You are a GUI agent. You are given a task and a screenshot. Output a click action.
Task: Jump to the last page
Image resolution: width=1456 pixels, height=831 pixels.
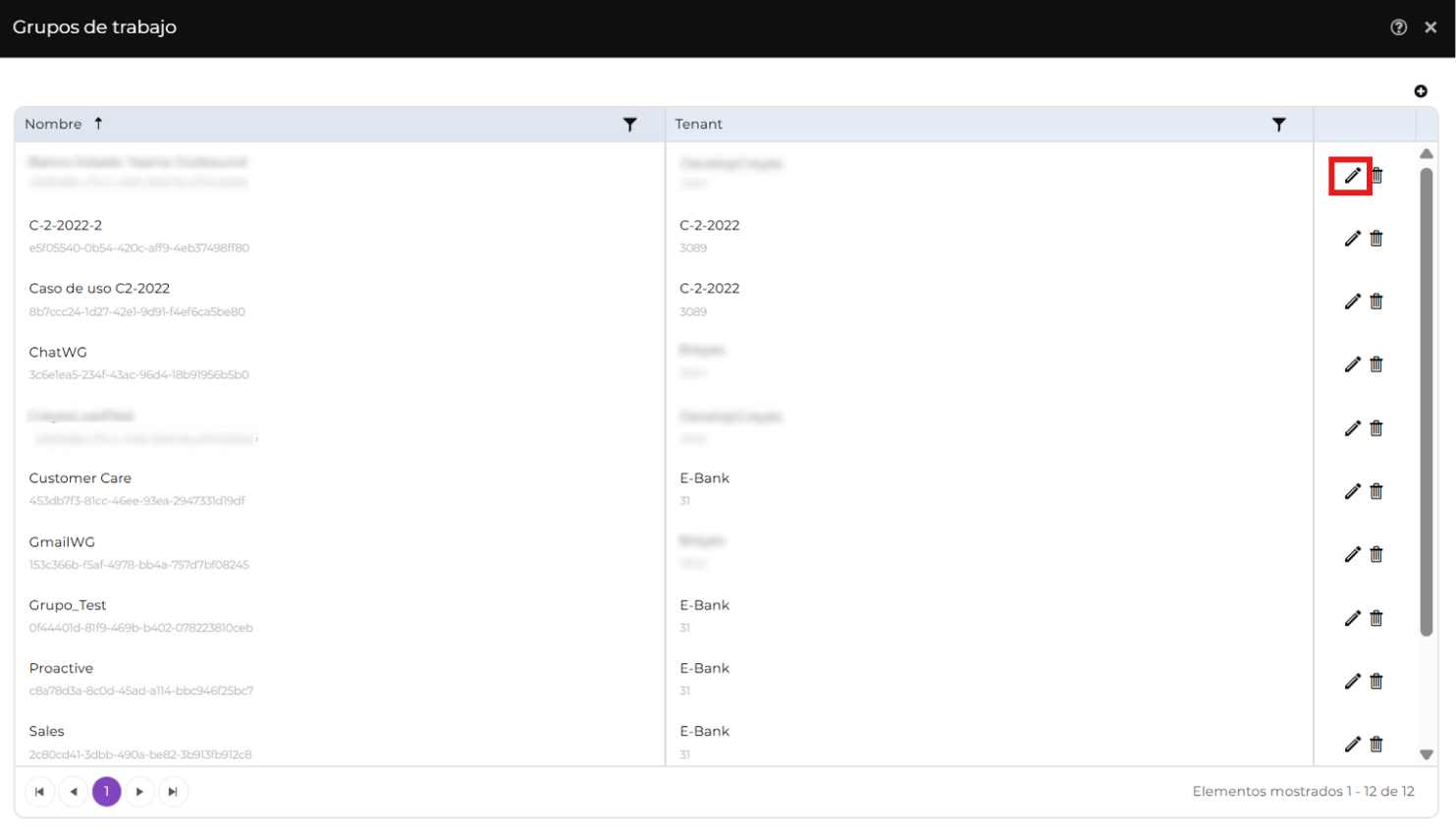[173, 792]
